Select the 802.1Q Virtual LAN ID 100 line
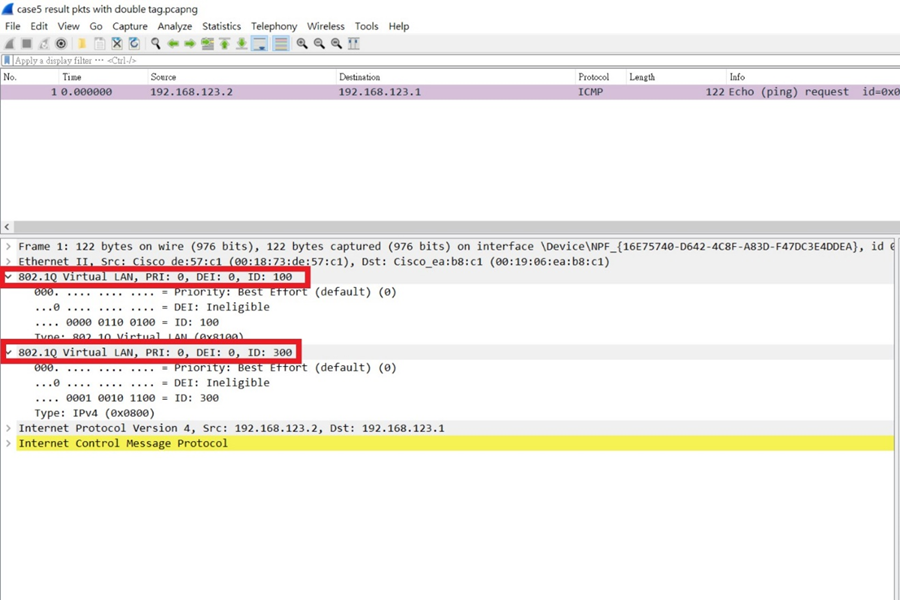900x600 pixels. tap(455, 277)
